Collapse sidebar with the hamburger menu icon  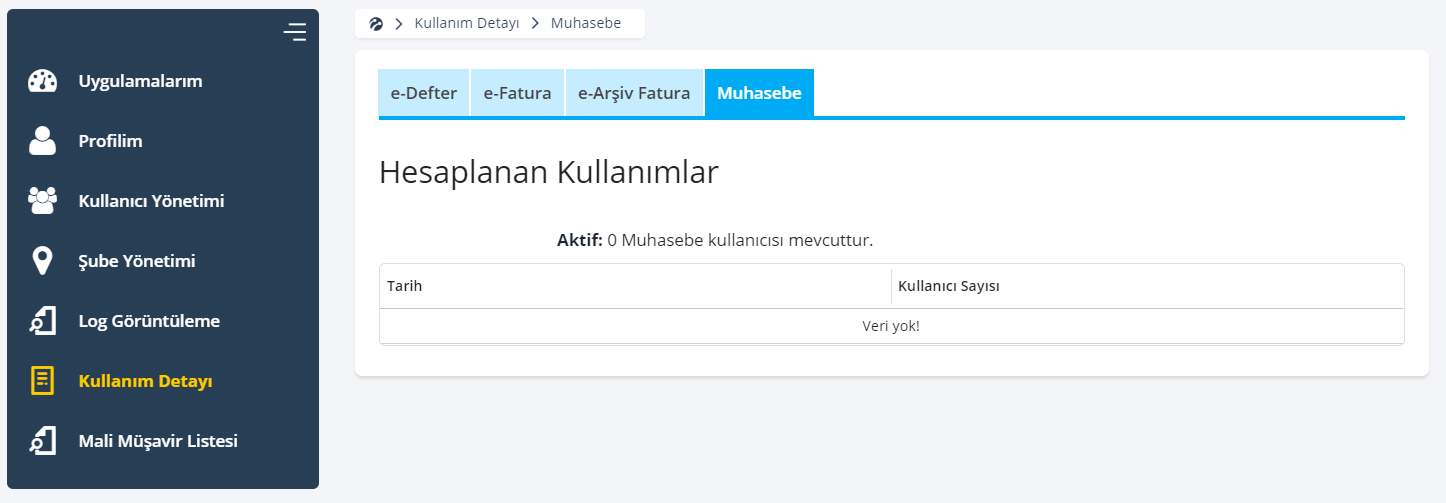click(x=294, y=32)
